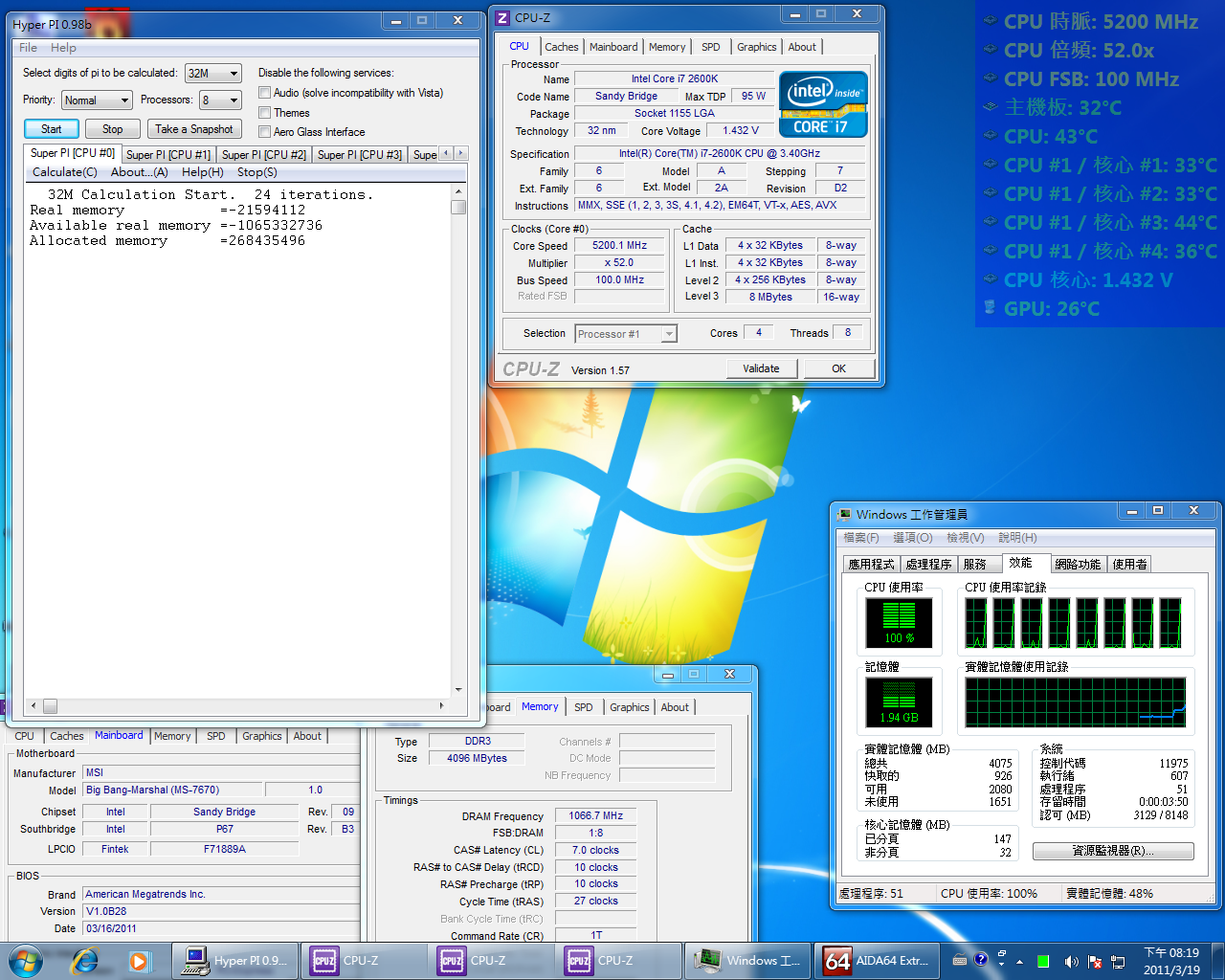Open the digits of pi 32M dropdown
1225x980 pixels.
(x=213, y=73)
